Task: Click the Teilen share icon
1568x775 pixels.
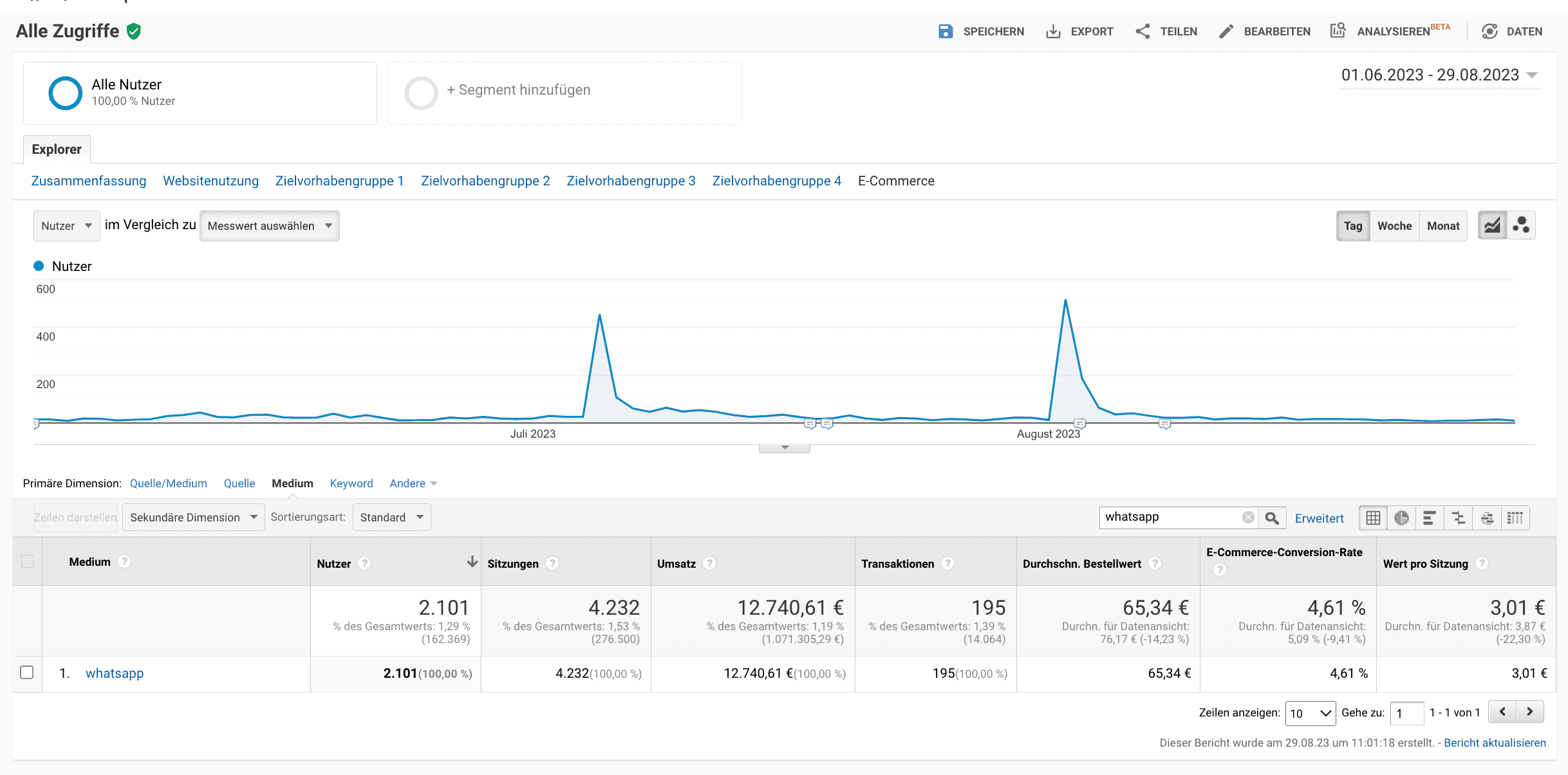Action: 1143,32
